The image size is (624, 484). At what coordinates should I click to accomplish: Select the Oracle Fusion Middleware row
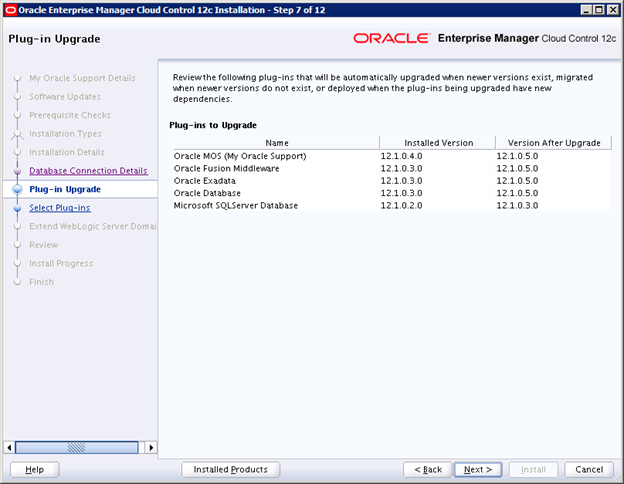(392, 168)
